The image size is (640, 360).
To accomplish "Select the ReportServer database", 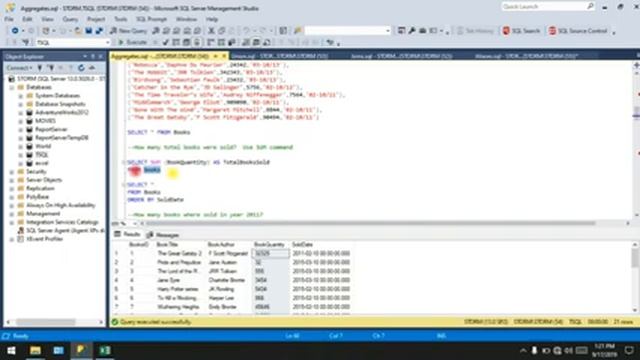I will [x=51, y=129].
